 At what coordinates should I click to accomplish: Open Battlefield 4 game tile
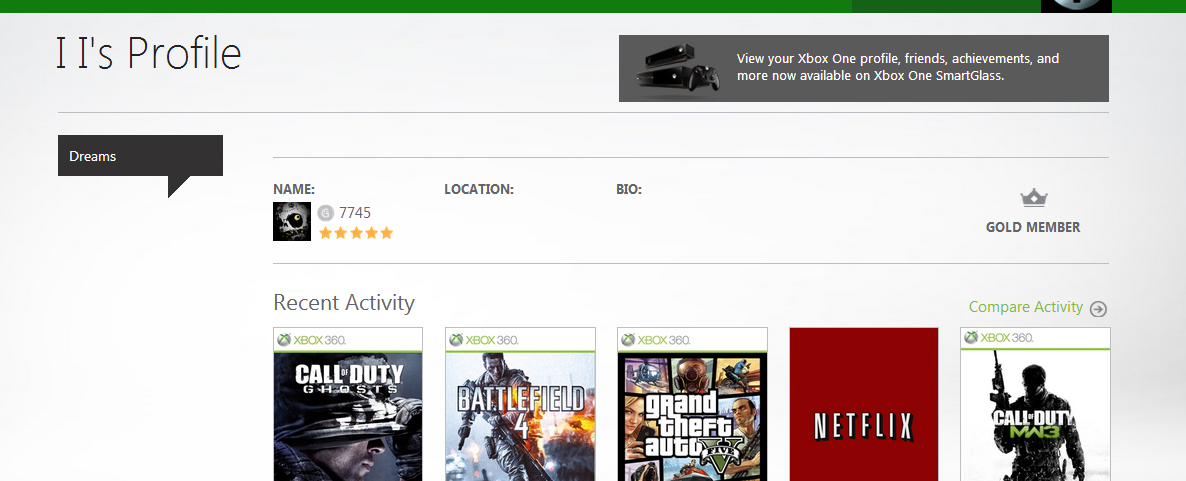[x=520, y=405]
